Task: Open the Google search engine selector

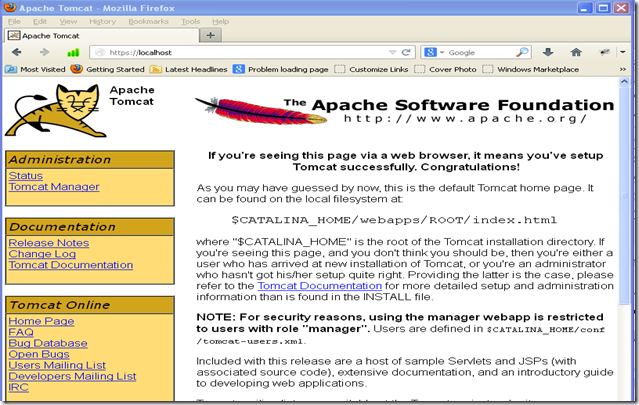Action: pos(433,52)
